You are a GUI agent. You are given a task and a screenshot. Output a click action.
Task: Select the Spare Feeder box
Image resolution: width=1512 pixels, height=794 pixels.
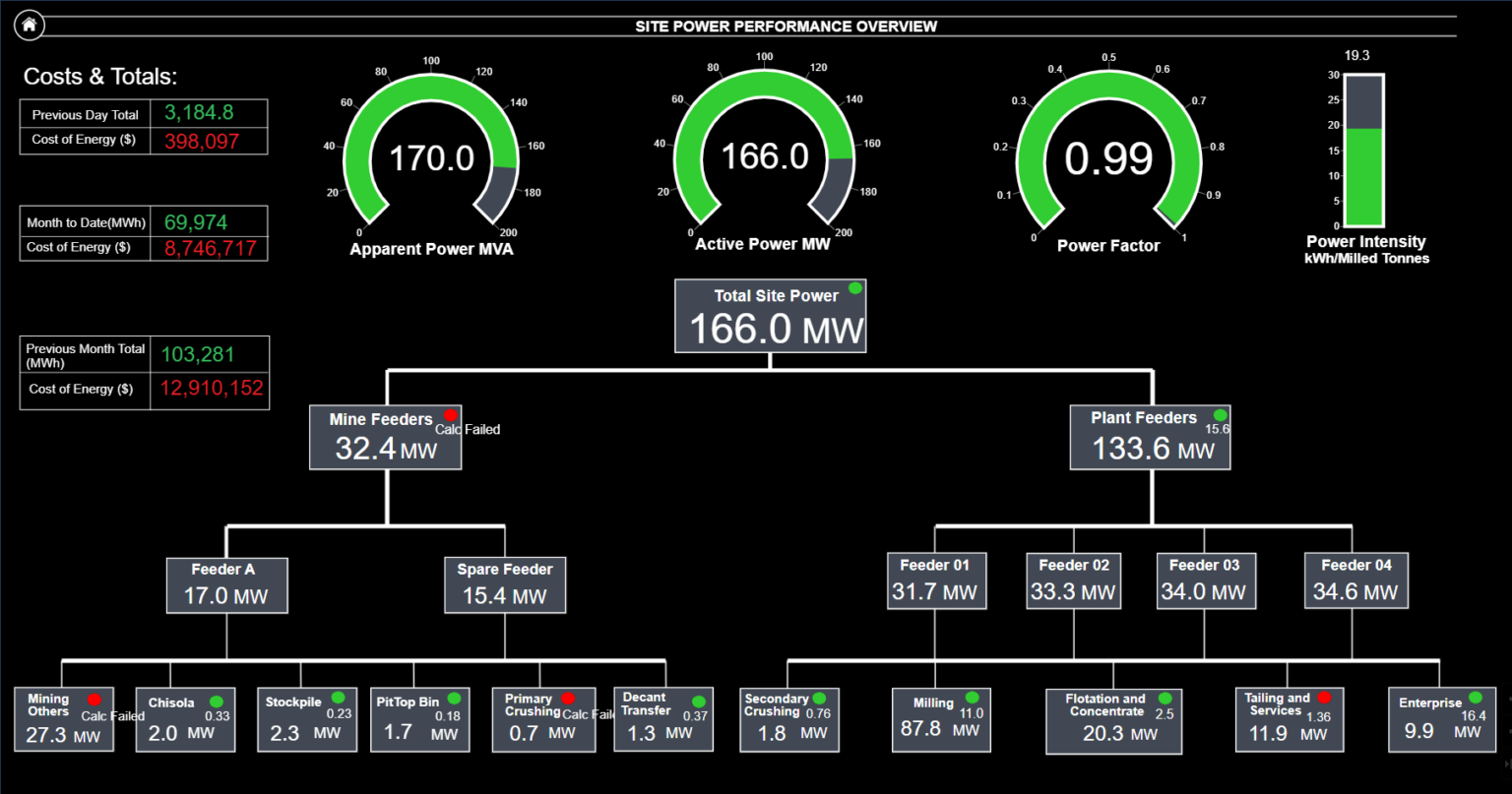point(505,585)
